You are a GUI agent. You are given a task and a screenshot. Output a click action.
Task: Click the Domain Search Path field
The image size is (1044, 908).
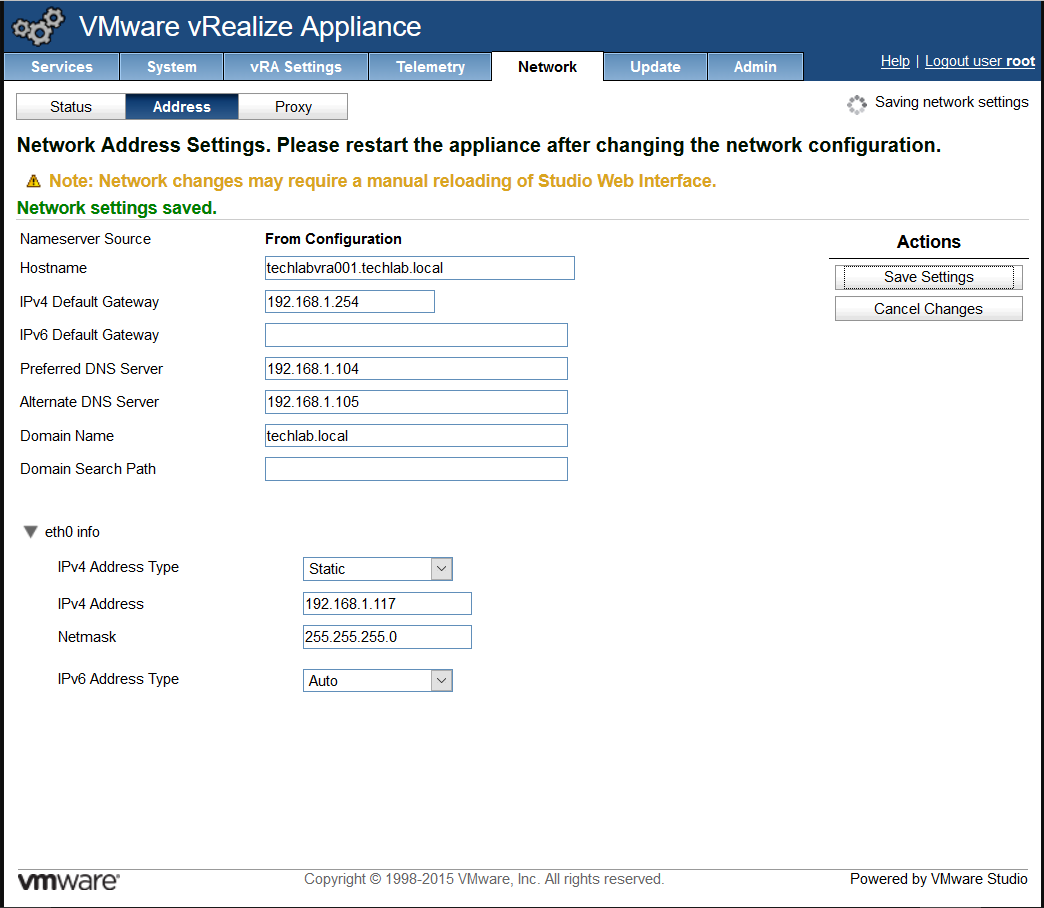(416, 469)
